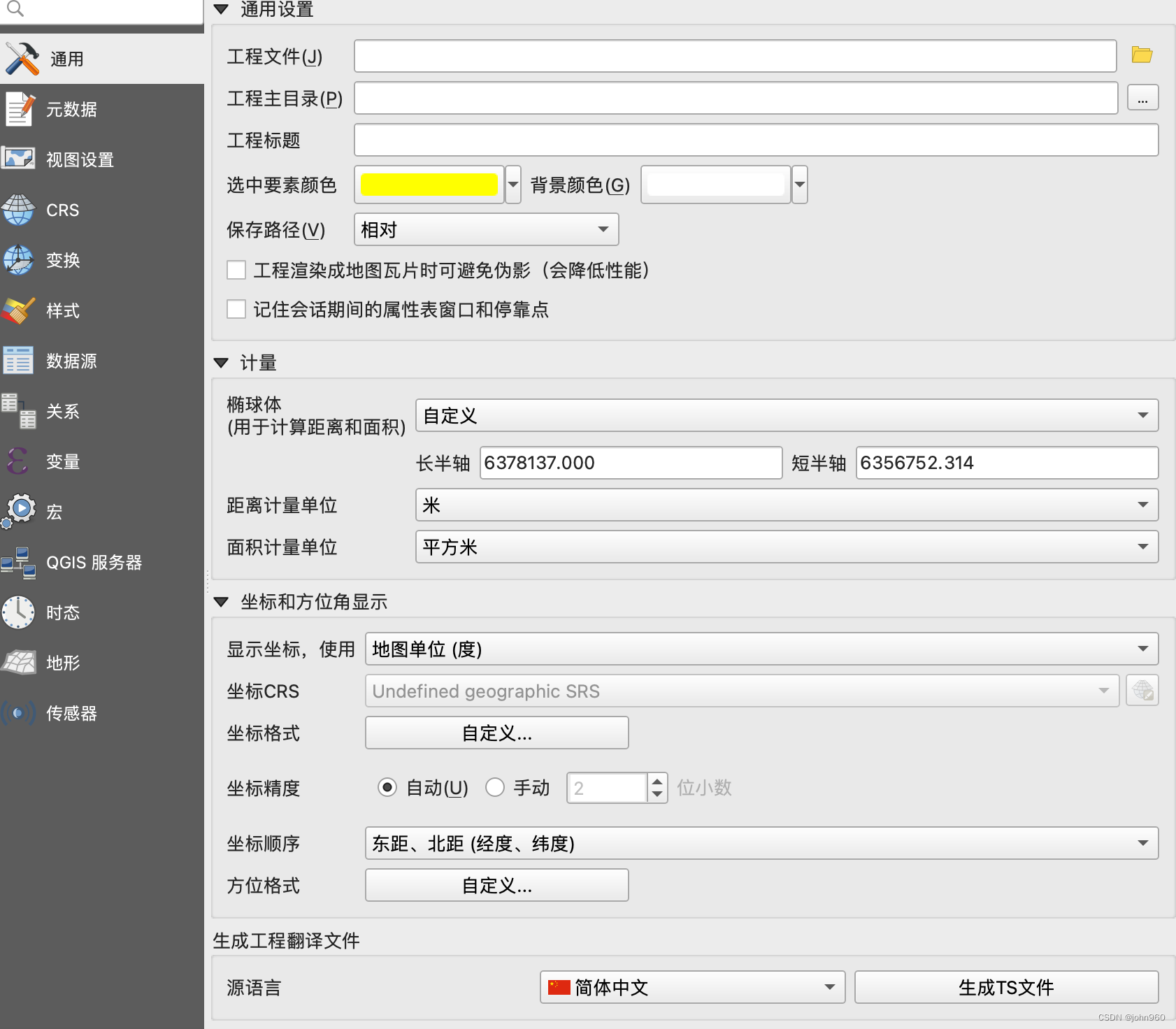Open the disabled 坐标CRS combo box
The image size is (1176, 1029).
[x=743, y=691]
